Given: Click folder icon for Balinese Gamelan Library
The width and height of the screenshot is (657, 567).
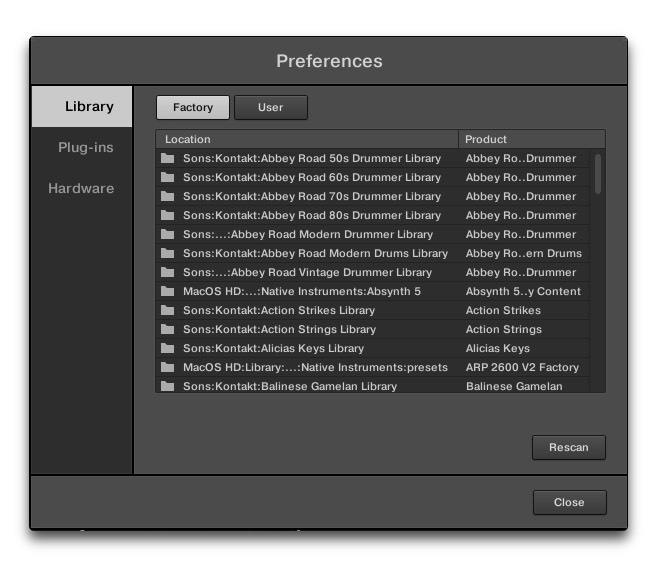Looking at the screenshot, I should click(x=168, y=386).
